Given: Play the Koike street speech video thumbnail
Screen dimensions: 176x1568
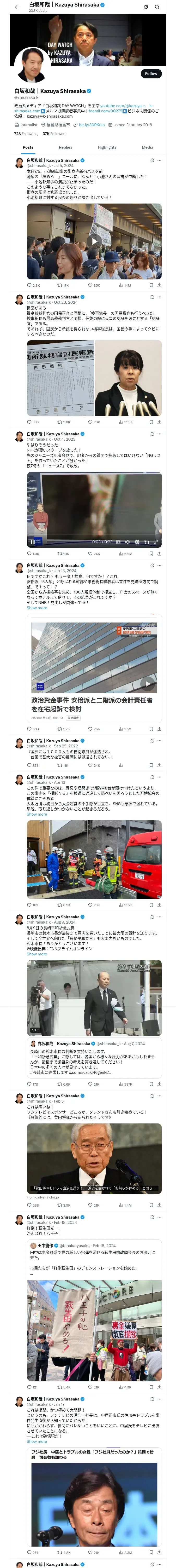Looking at the screenshot, I should click(94, 241).
